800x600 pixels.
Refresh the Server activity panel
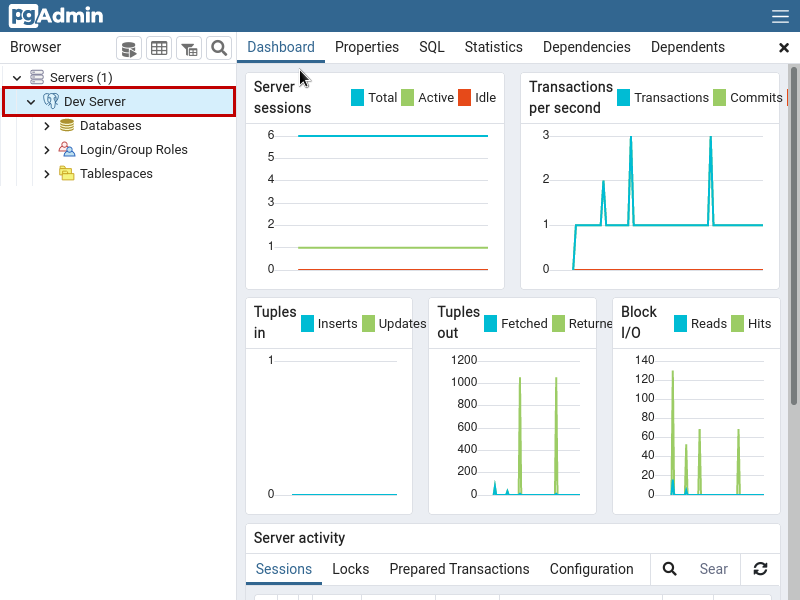click(x=760, y=569)
